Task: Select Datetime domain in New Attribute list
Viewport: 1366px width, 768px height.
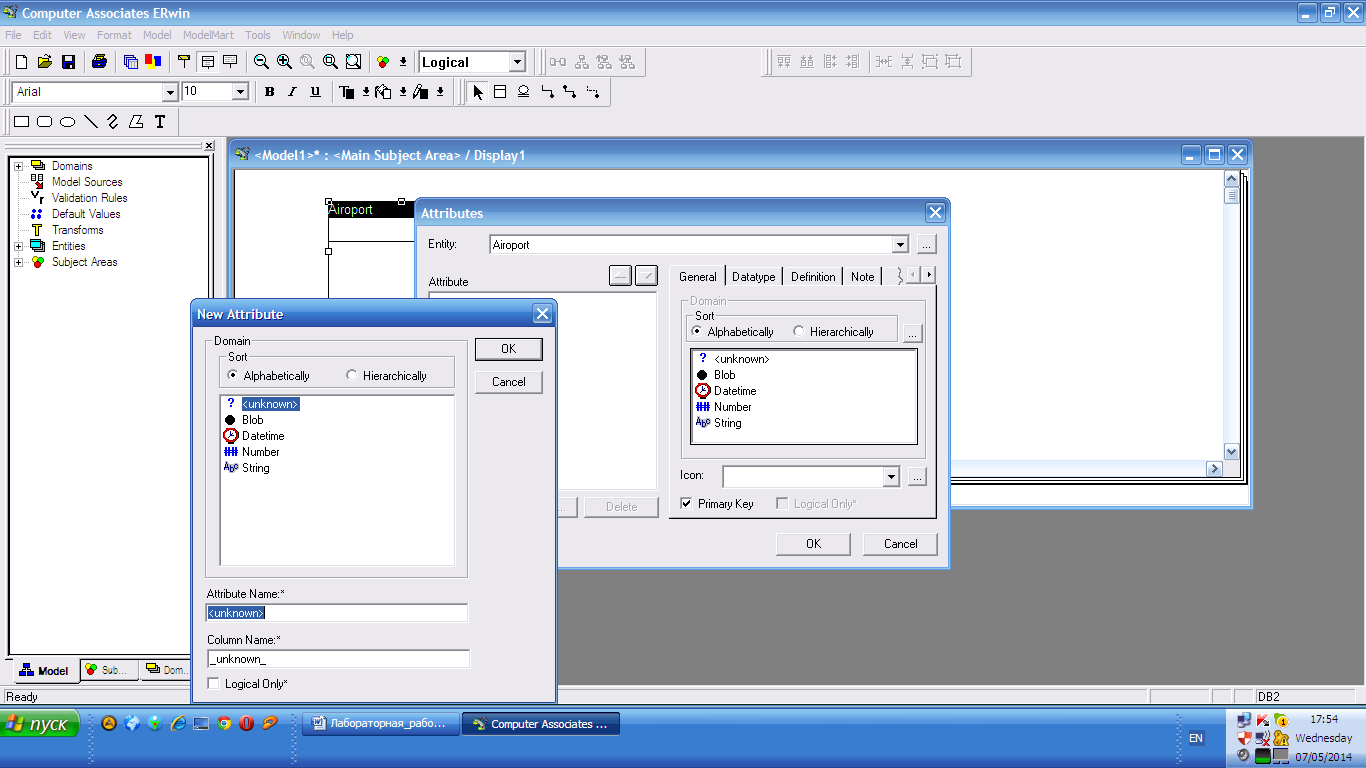Action: (x=255, y=436)
